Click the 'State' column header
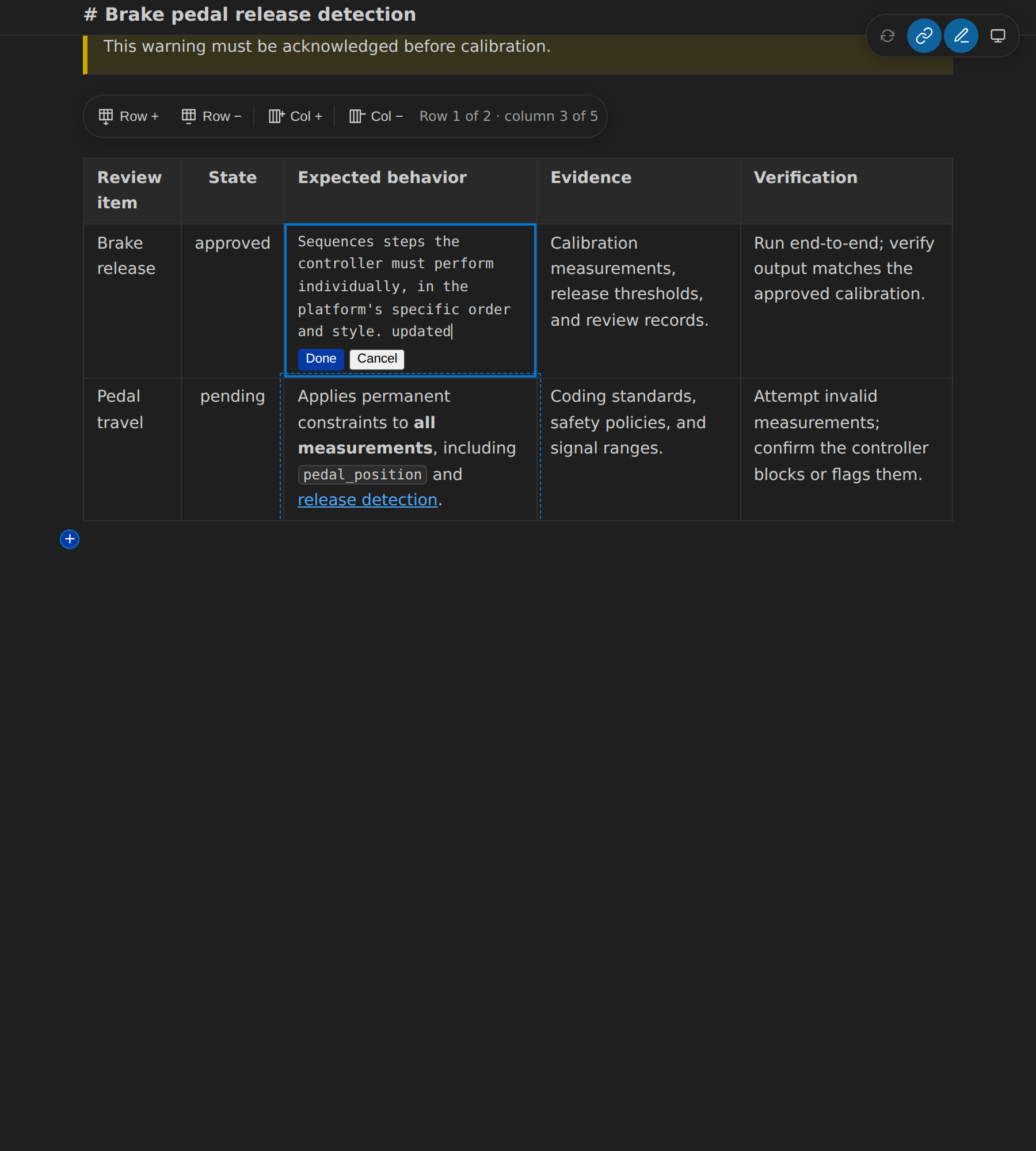 (233, 191)
